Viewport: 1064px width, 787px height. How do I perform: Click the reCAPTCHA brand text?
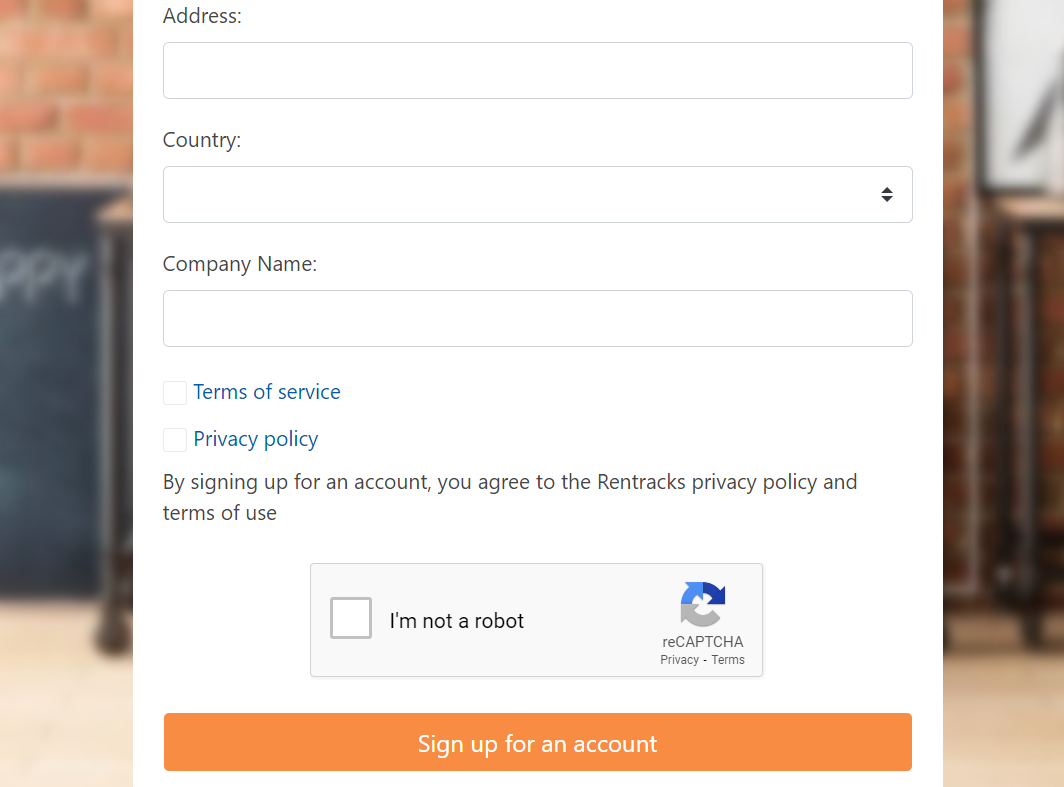[702, 642]
